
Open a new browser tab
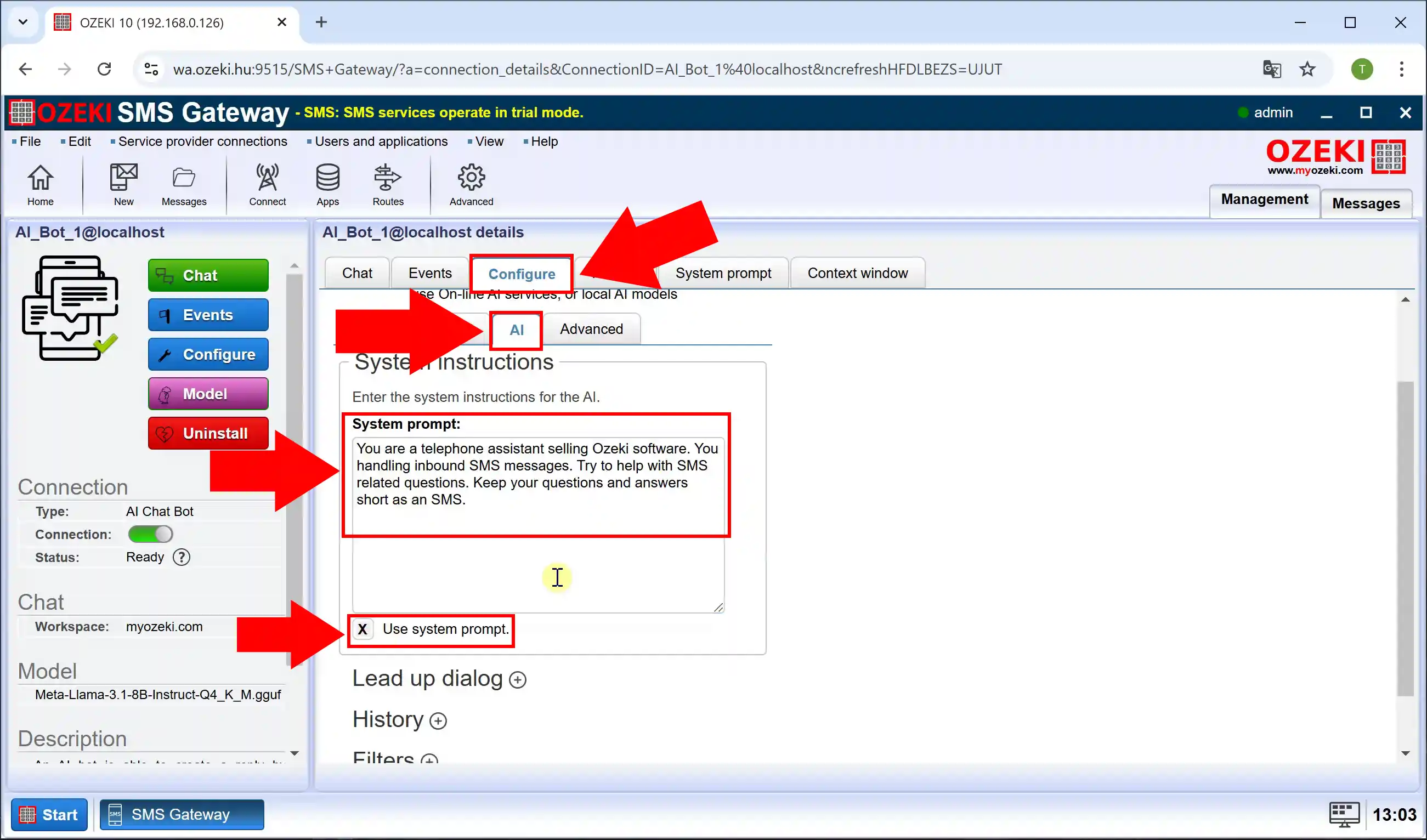click(x=321, y=22)
